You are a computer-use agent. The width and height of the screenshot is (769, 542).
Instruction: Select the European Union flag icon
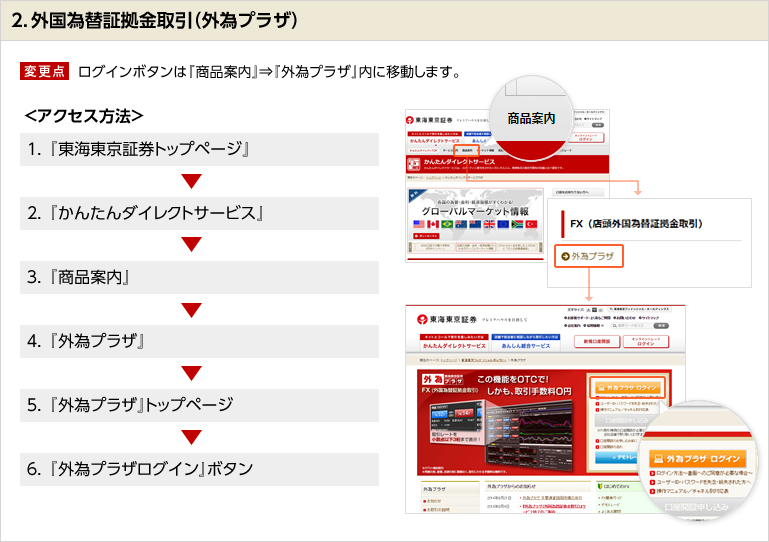click(x=503, y=224)
